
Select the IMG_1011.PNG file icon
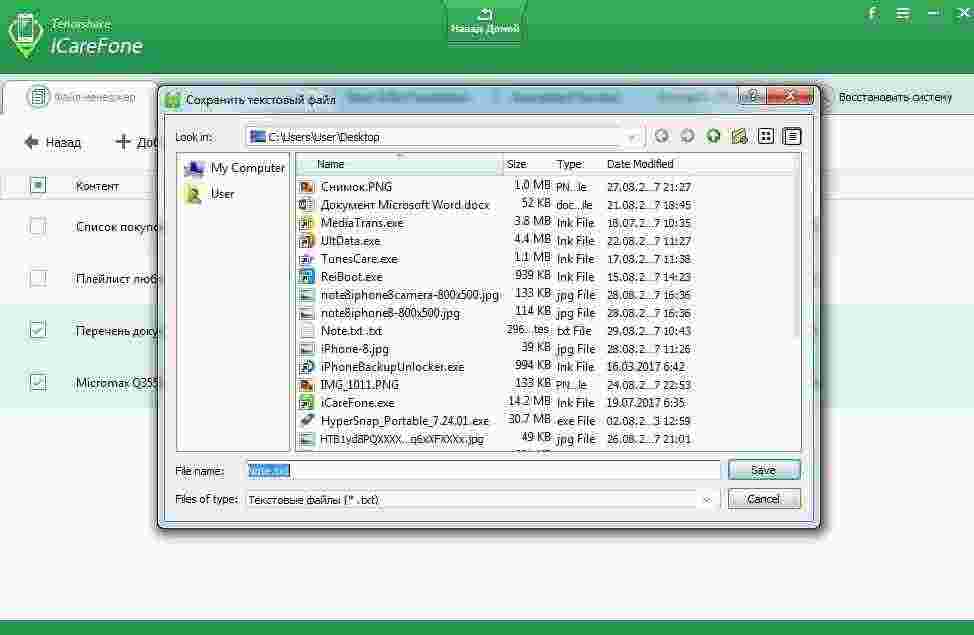(306, 385)
